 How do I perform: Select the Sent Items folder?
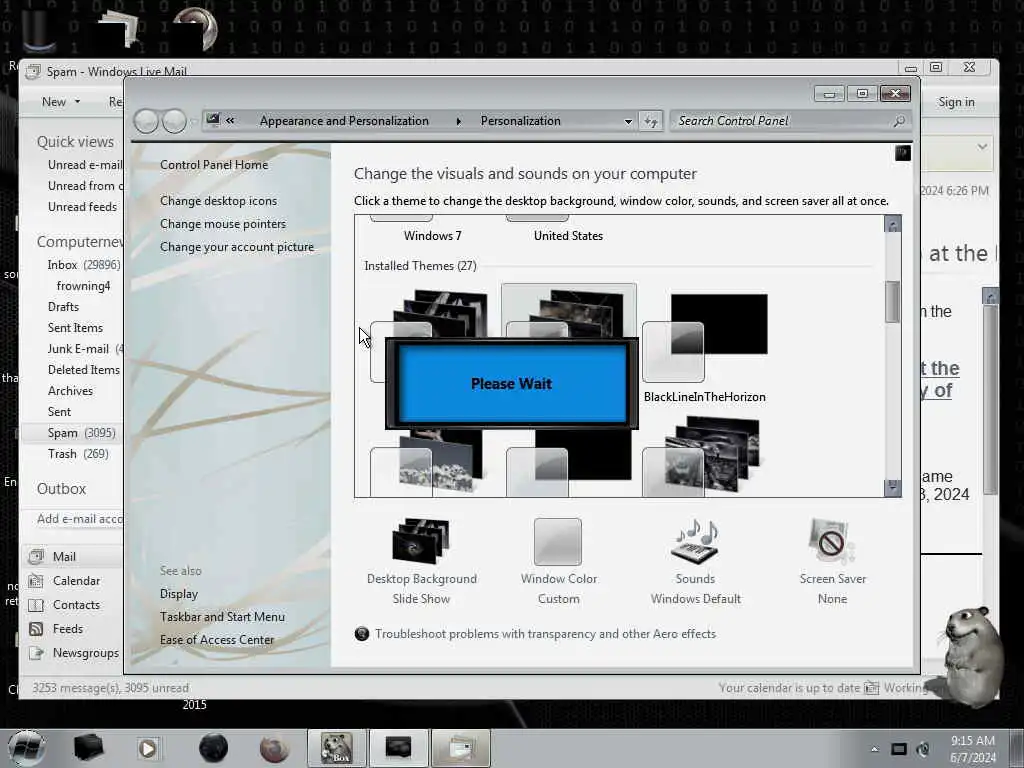coord(75,327)
